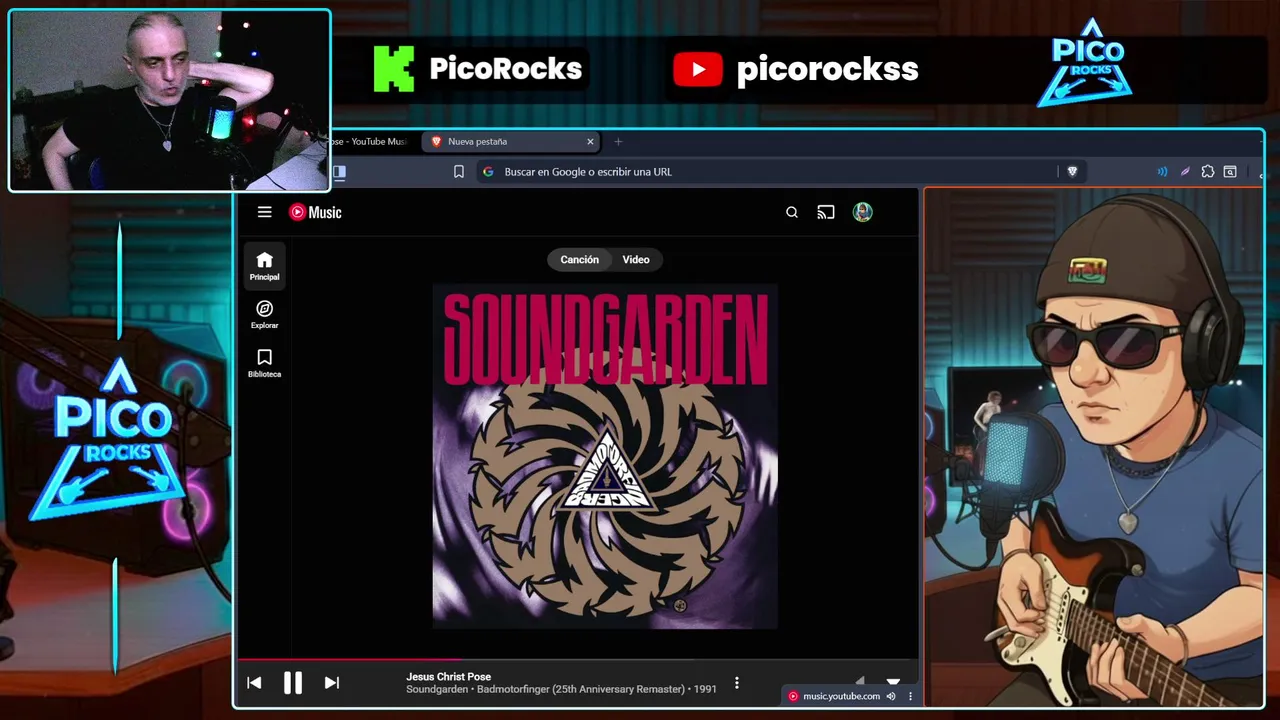The image size is (1280, 720).
Task: Open options menu of music.youtube.com popup
Action: tap(910, 696)
